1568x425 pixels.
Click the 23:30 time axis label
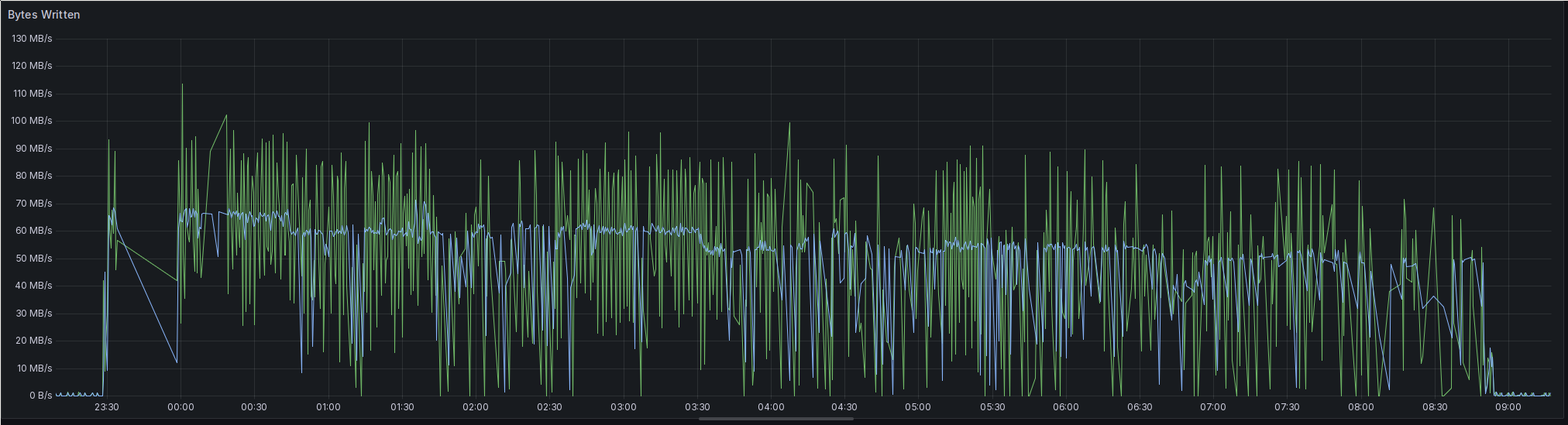pos(107,407)
